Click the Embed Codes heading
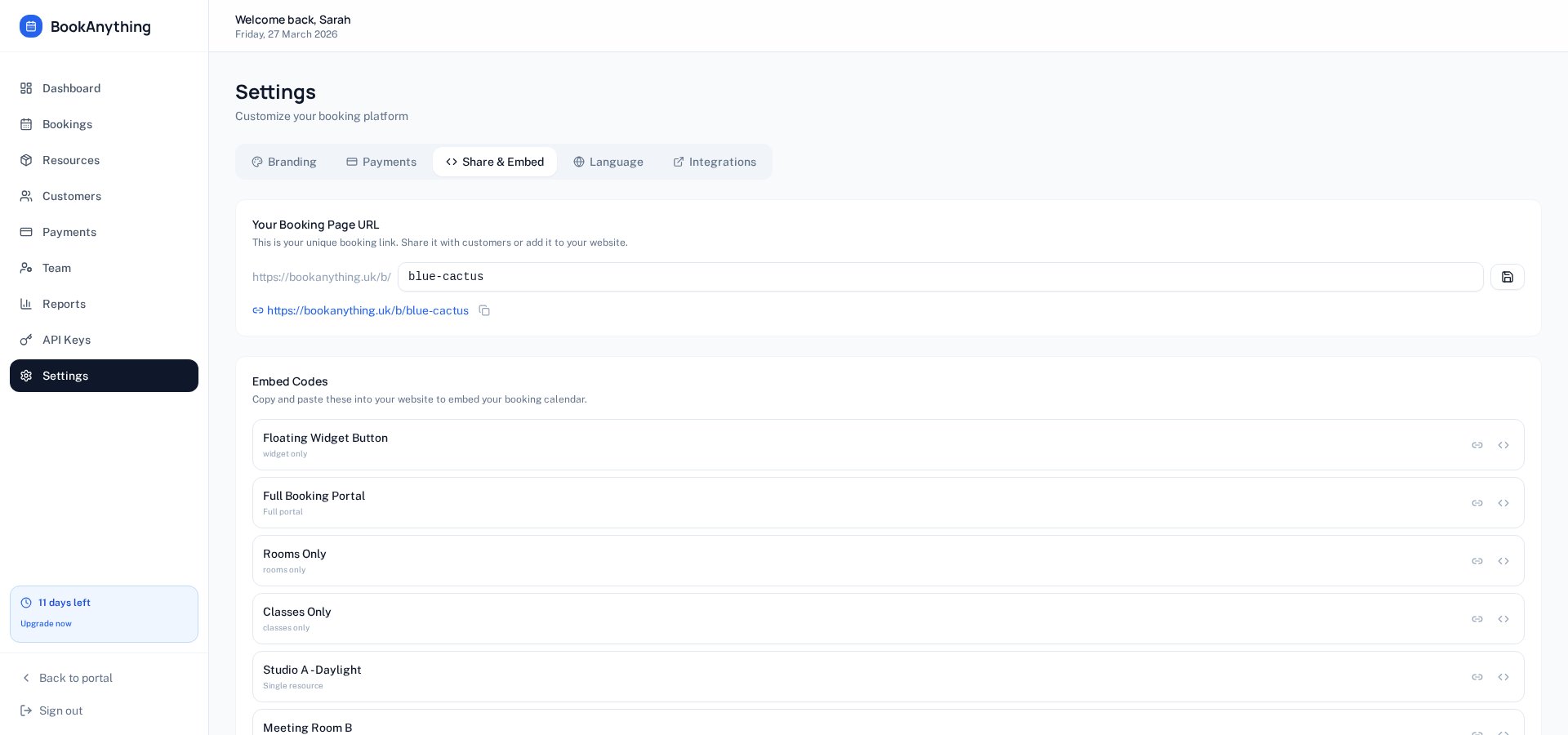The height and width of the screenshot is (735, 1568). [x=290, y=381]
